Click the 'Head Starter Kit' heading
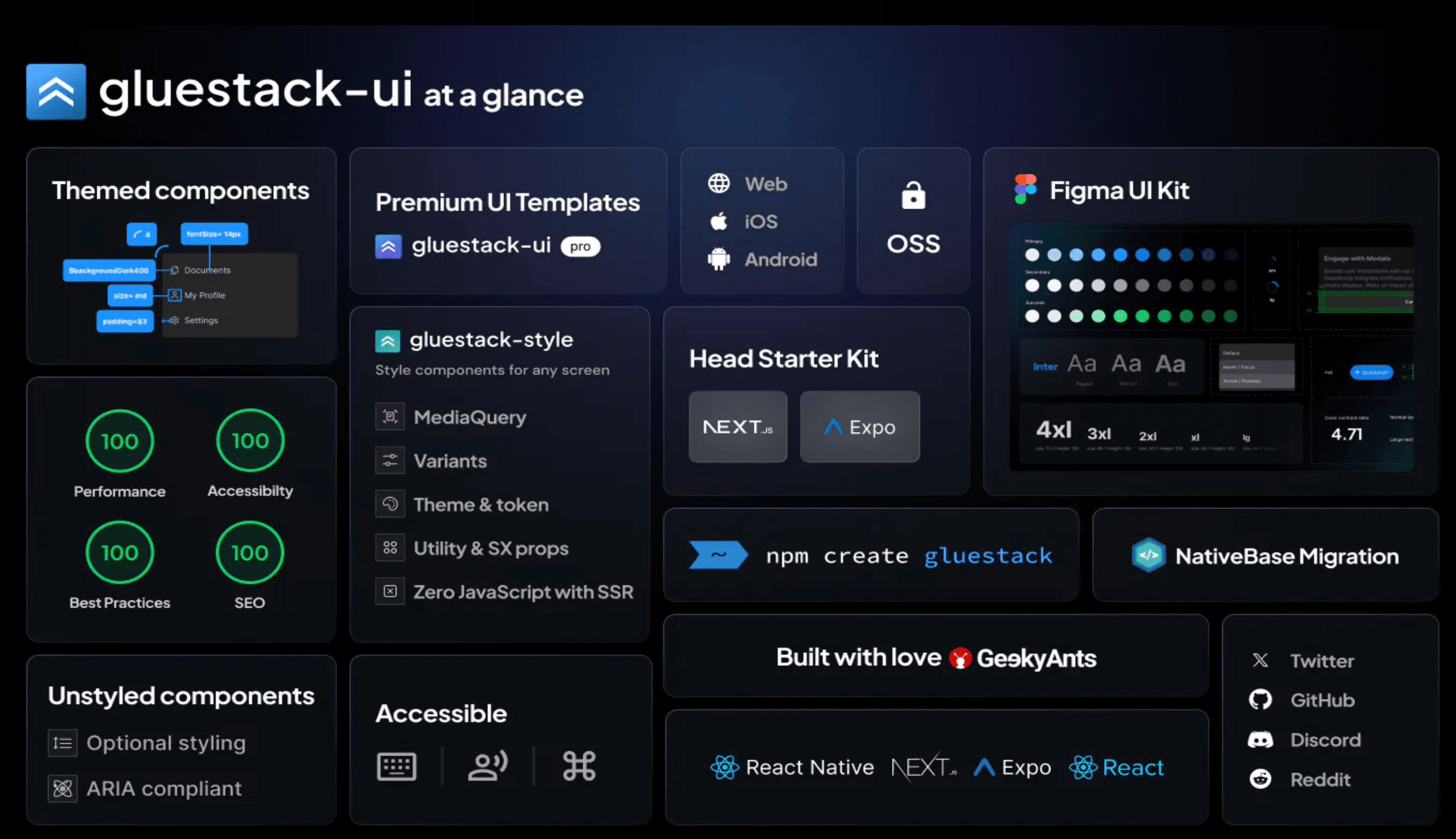The image size is (1456, 839). tap(783, 359)
